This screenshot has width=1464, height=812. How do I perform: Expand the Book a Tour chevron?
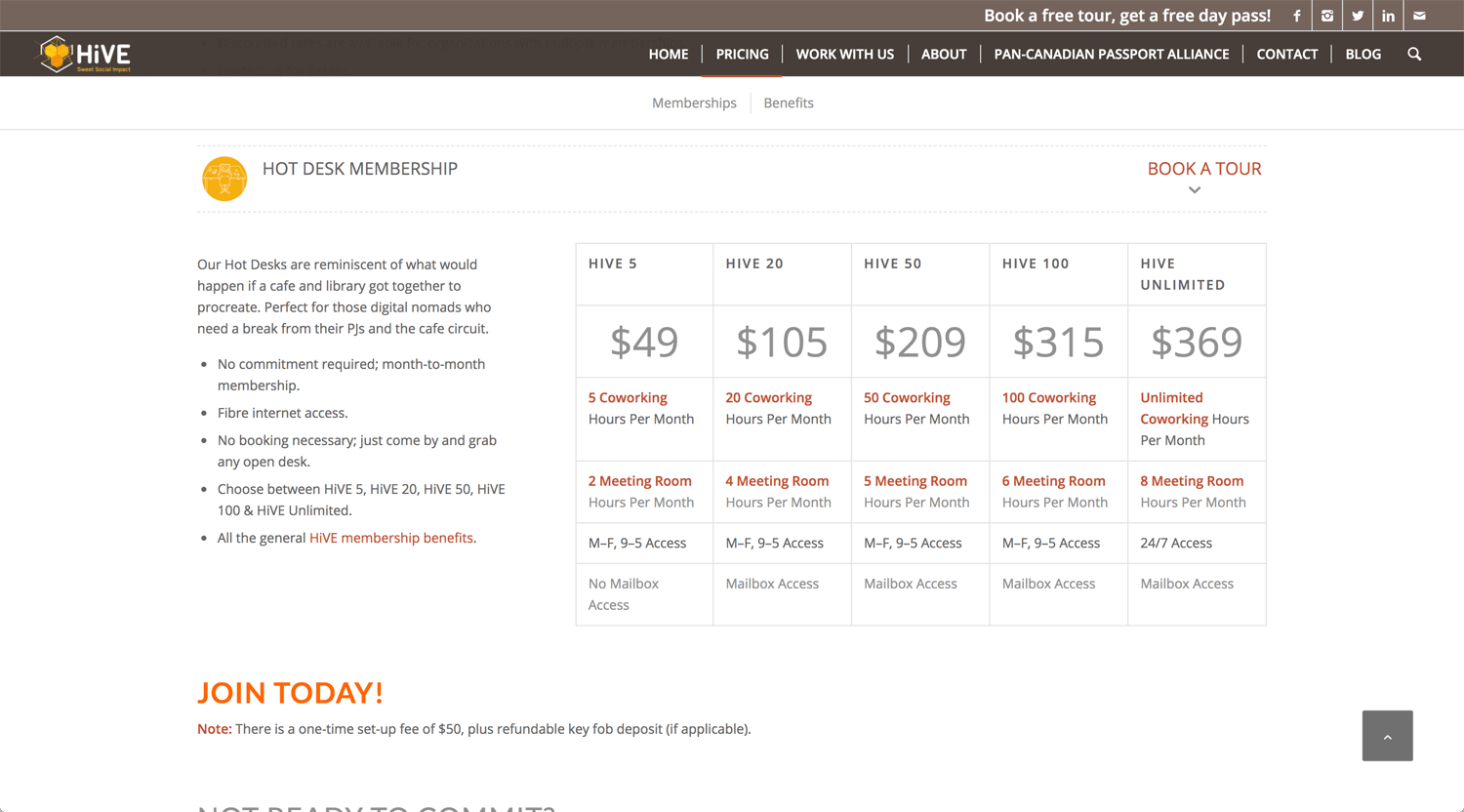(1195, 190)
